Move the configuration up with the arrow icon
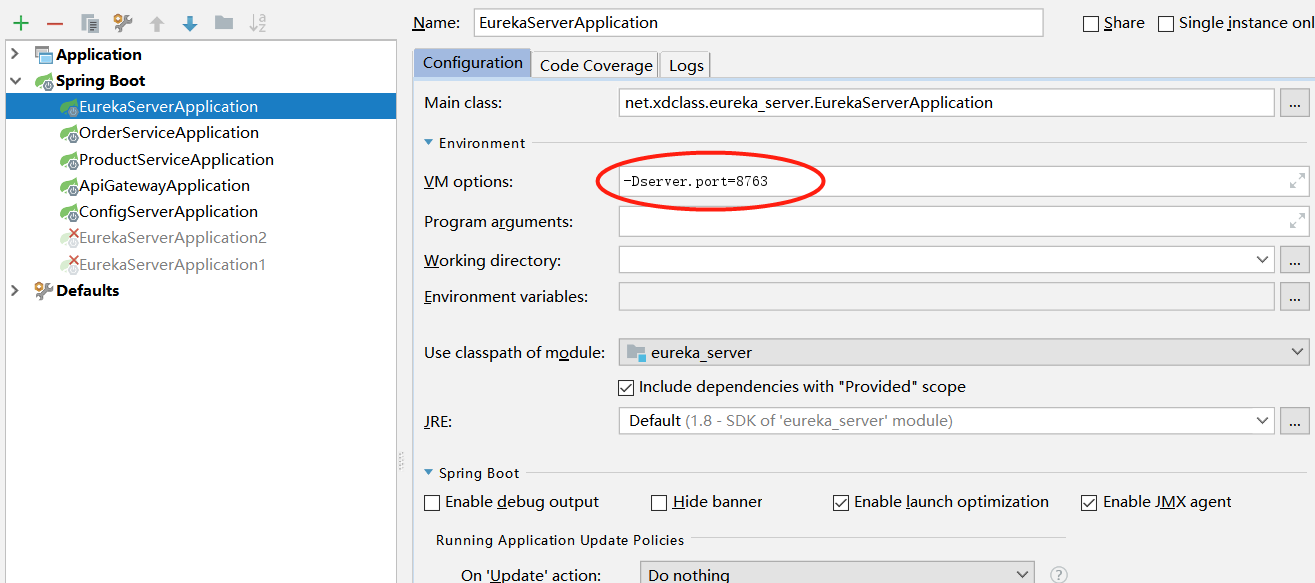Image resolution: width=1315 pixels, height=583 pixels. point(157,23)
